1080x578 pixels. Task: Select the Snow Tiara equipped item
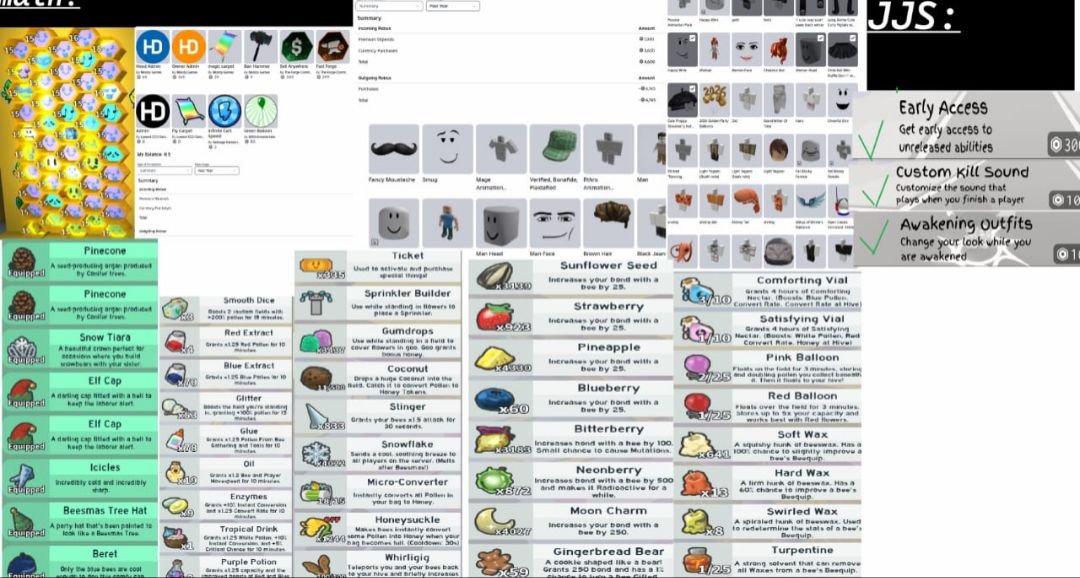80,349
